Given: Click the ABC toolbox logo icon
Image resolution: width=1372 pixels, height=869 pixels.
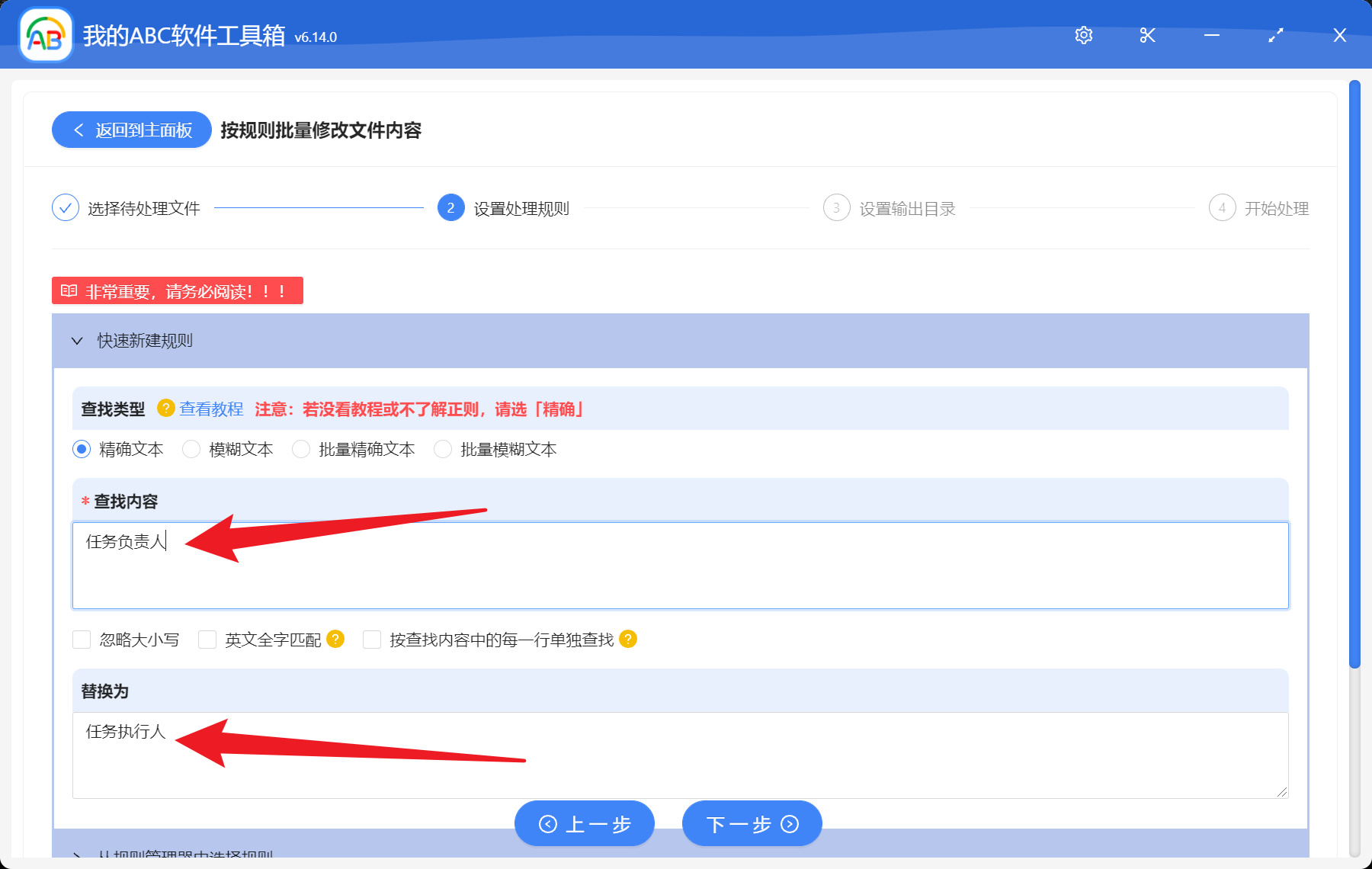Looking at the screenshot, I should (x=46, y=35).
